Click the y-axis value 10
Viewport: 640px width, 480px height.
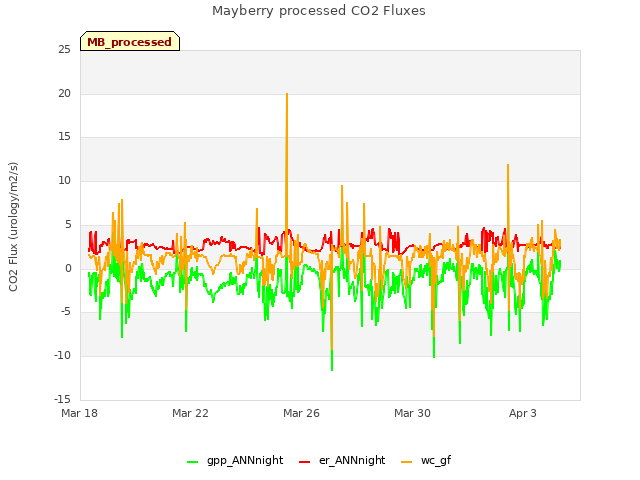64,180
